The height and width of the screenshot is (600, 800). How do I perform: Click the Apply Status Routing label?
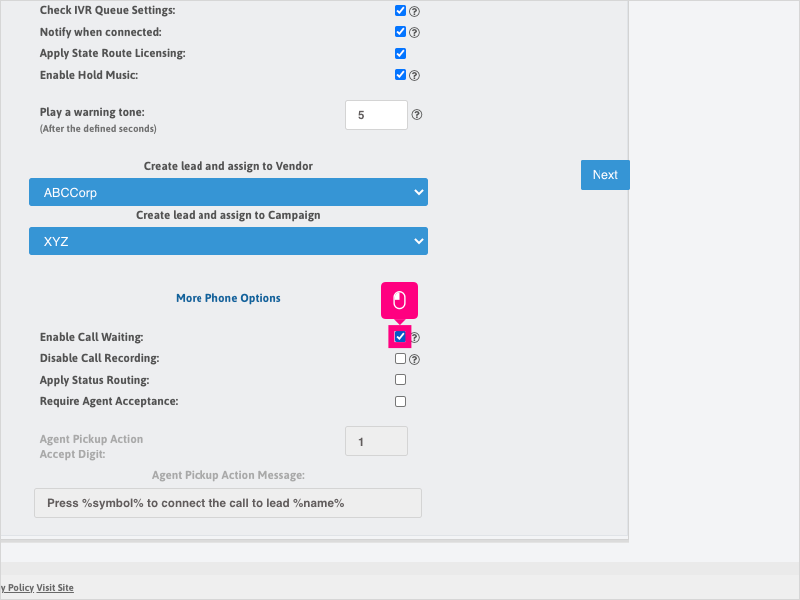[95, 380]
